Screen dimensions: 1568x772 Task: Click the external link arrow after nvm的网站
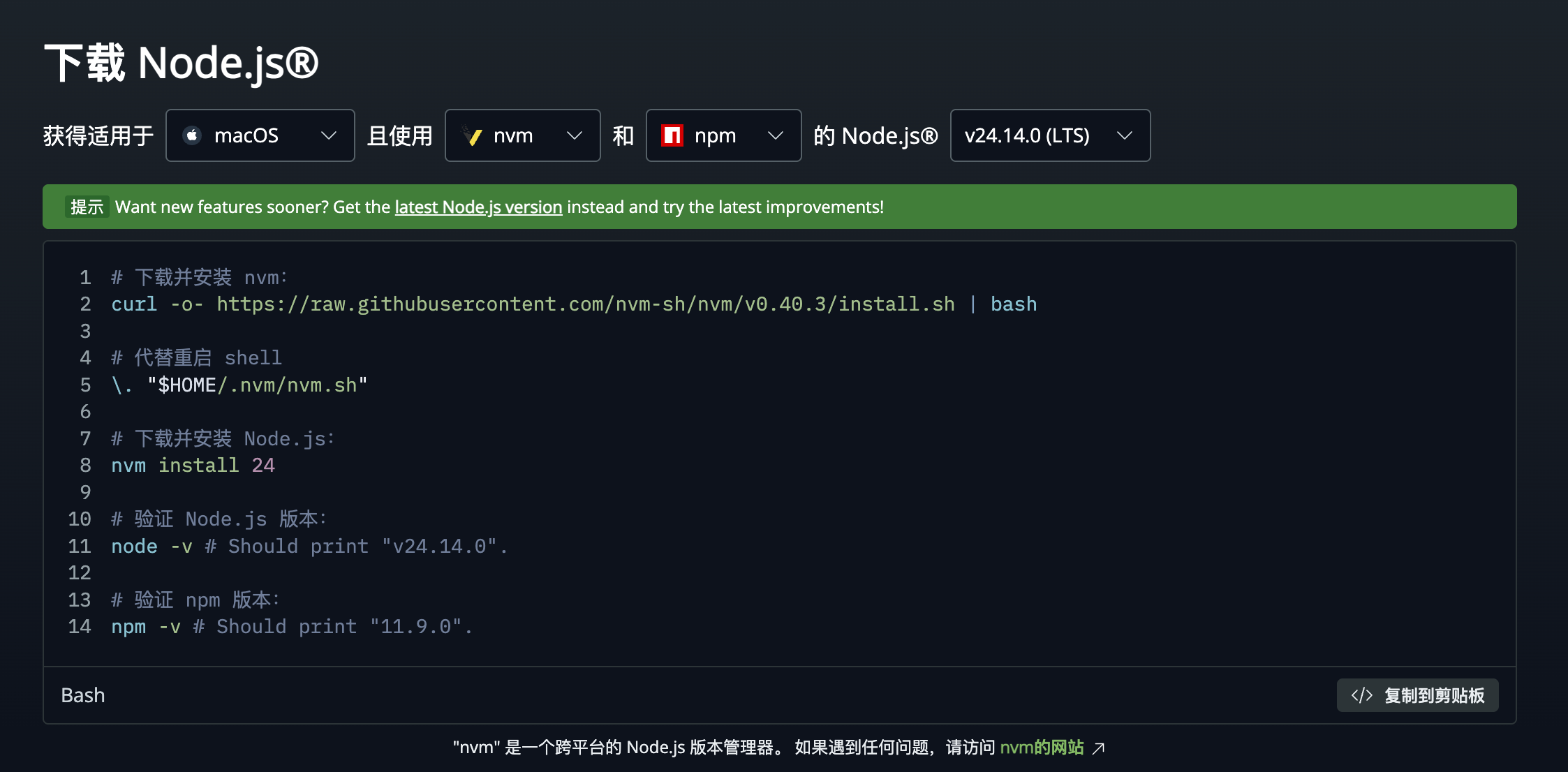click(1099, 748)
